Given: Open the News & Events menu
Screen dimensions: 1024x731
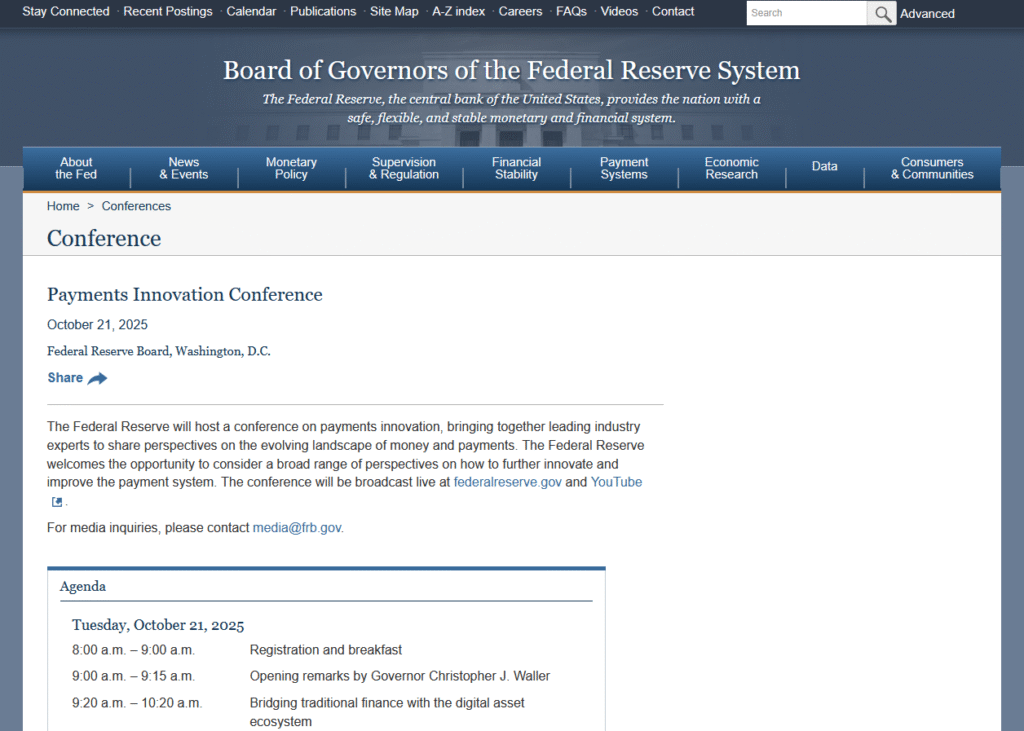Looking at the screenshot, I should 184,168.
